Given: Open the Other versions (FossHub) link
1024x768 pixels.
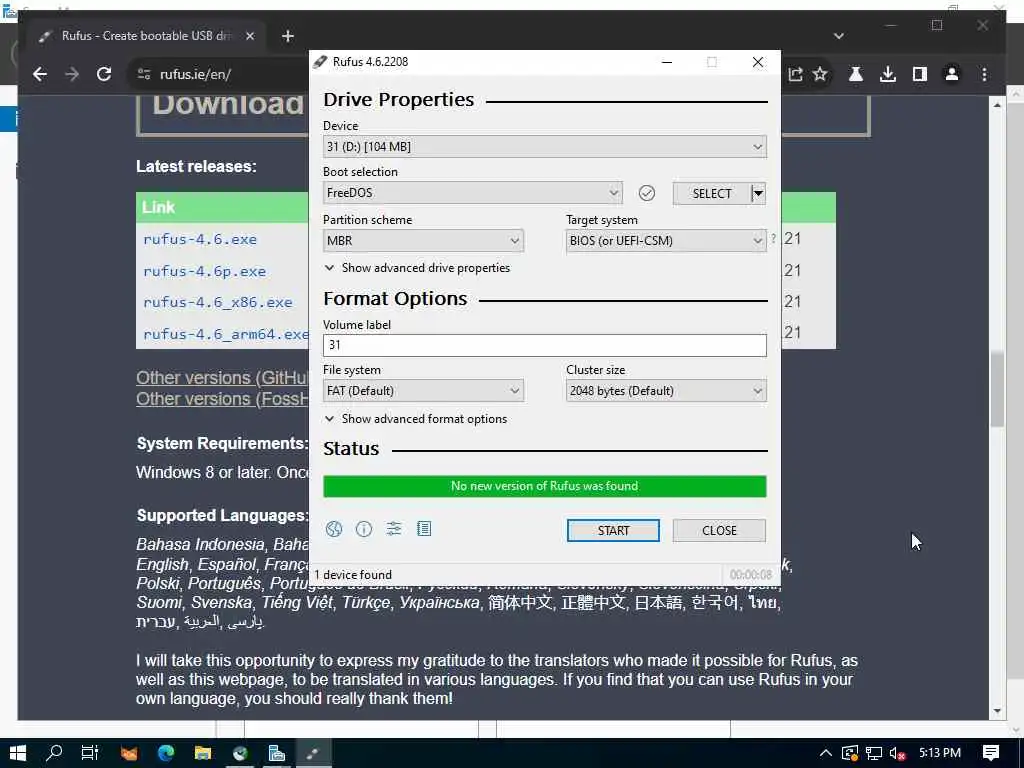Looking at the screenshot, I should pos(222,398).
